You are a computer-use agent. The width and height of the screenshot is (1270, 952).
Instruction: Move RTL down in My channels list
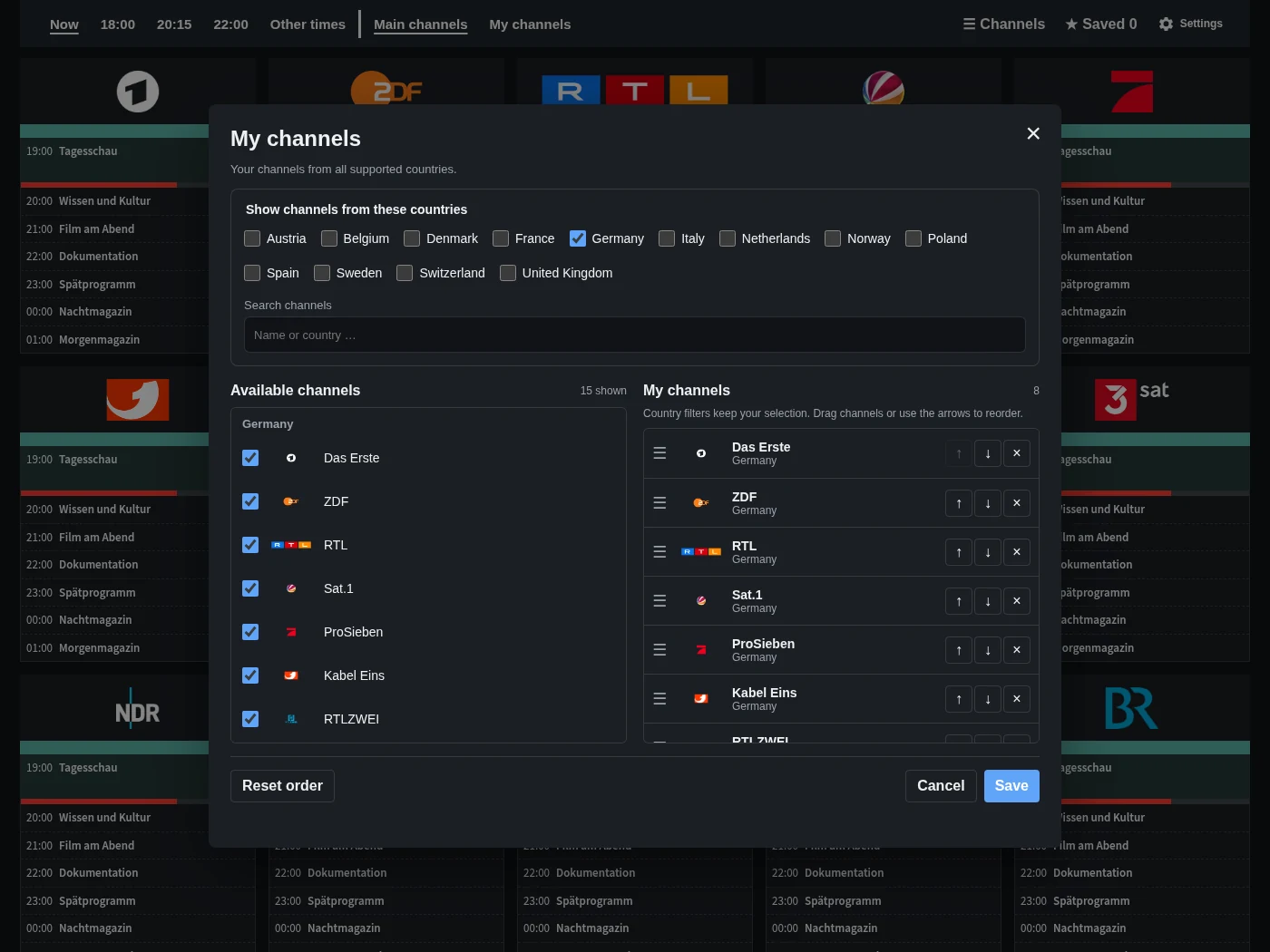tap(988, 552)
